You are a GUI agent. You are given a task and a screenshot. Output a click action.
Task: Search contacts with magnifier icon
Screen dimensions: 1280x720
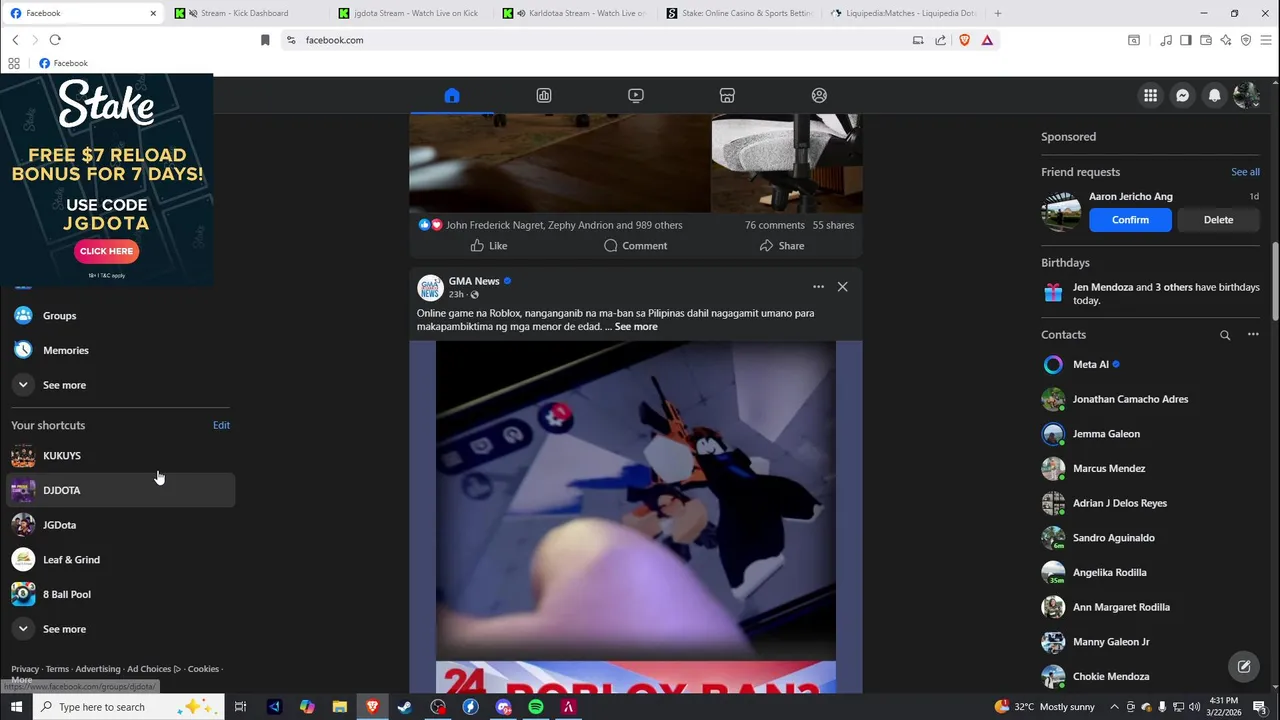pyautogui.click(x=1225, y=335)
